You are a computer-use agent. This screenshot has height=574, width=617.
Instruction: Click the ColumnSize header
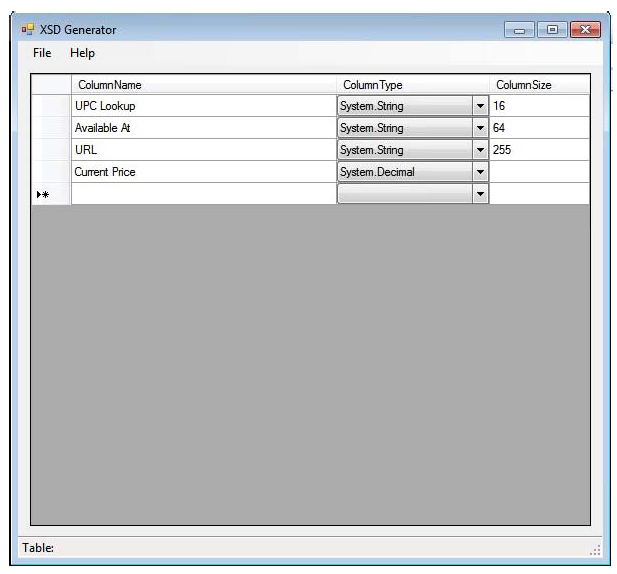tap(539, 85)
